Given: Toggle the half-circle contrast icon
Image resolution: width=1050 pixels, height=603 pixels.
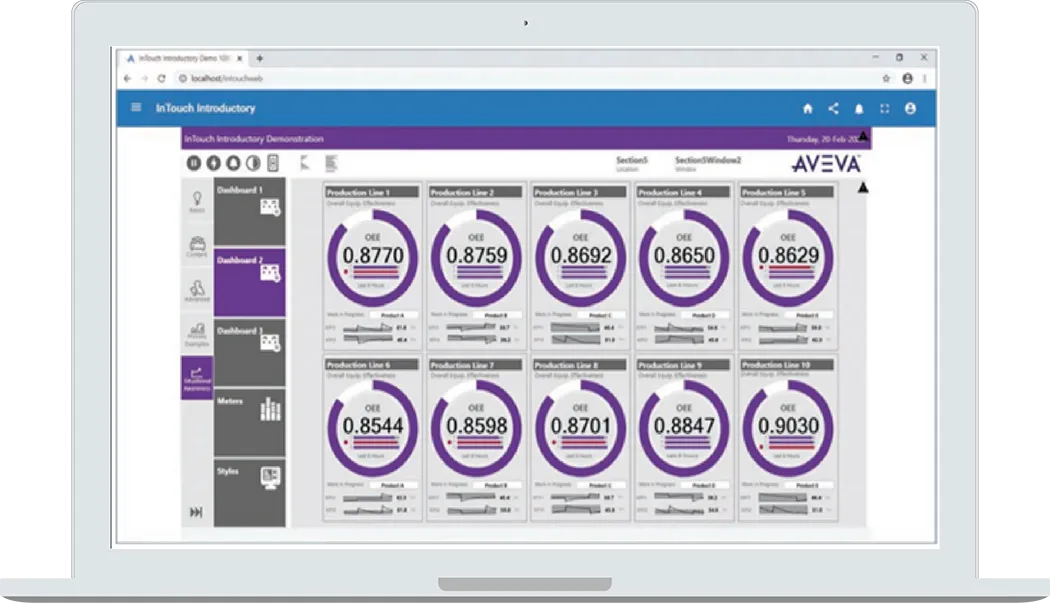Looking at the screenshot, I should pyautogui.click(x=253, y=163).
